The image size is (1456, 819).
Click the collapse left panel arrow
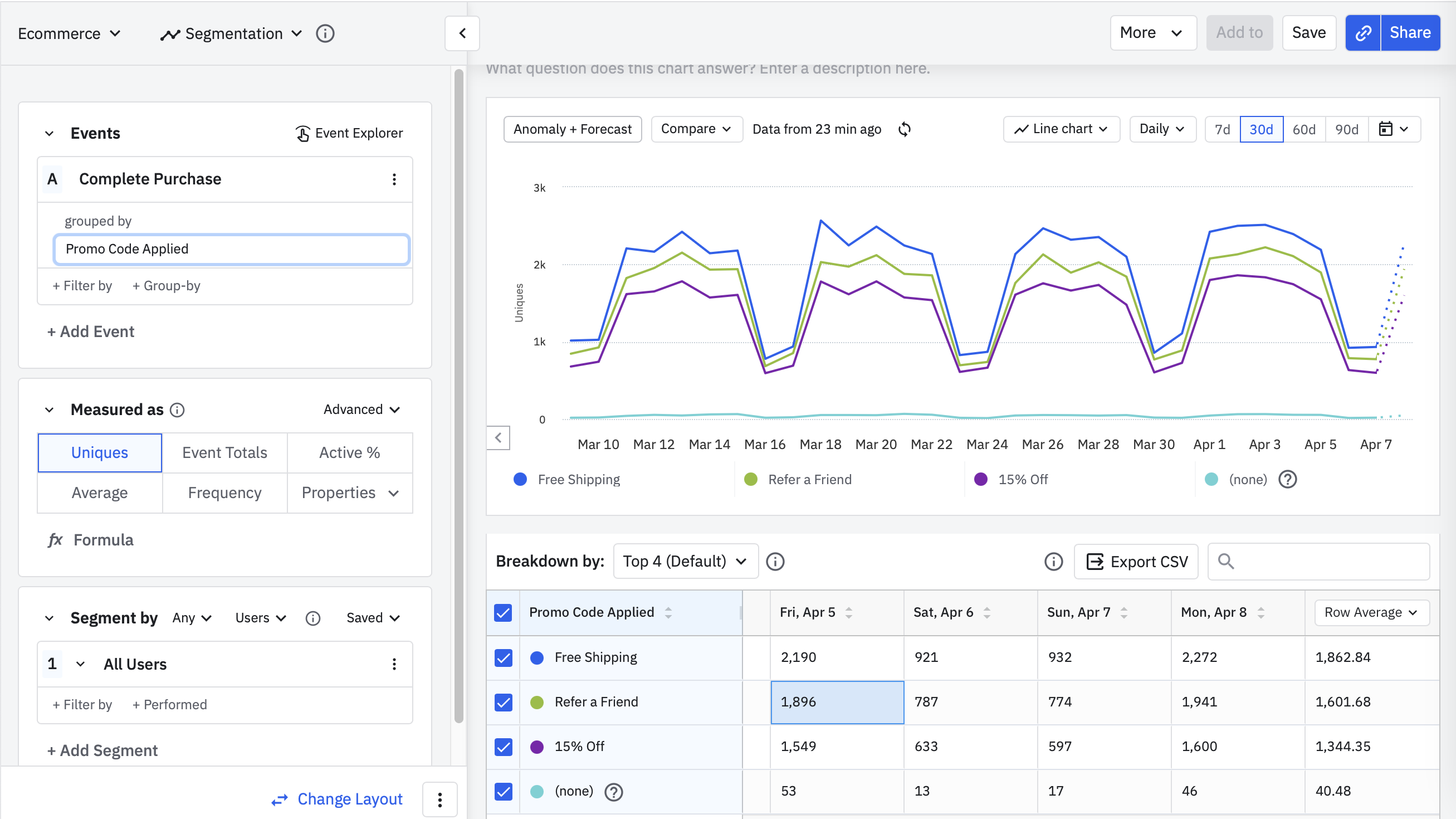tap(462, 33)
